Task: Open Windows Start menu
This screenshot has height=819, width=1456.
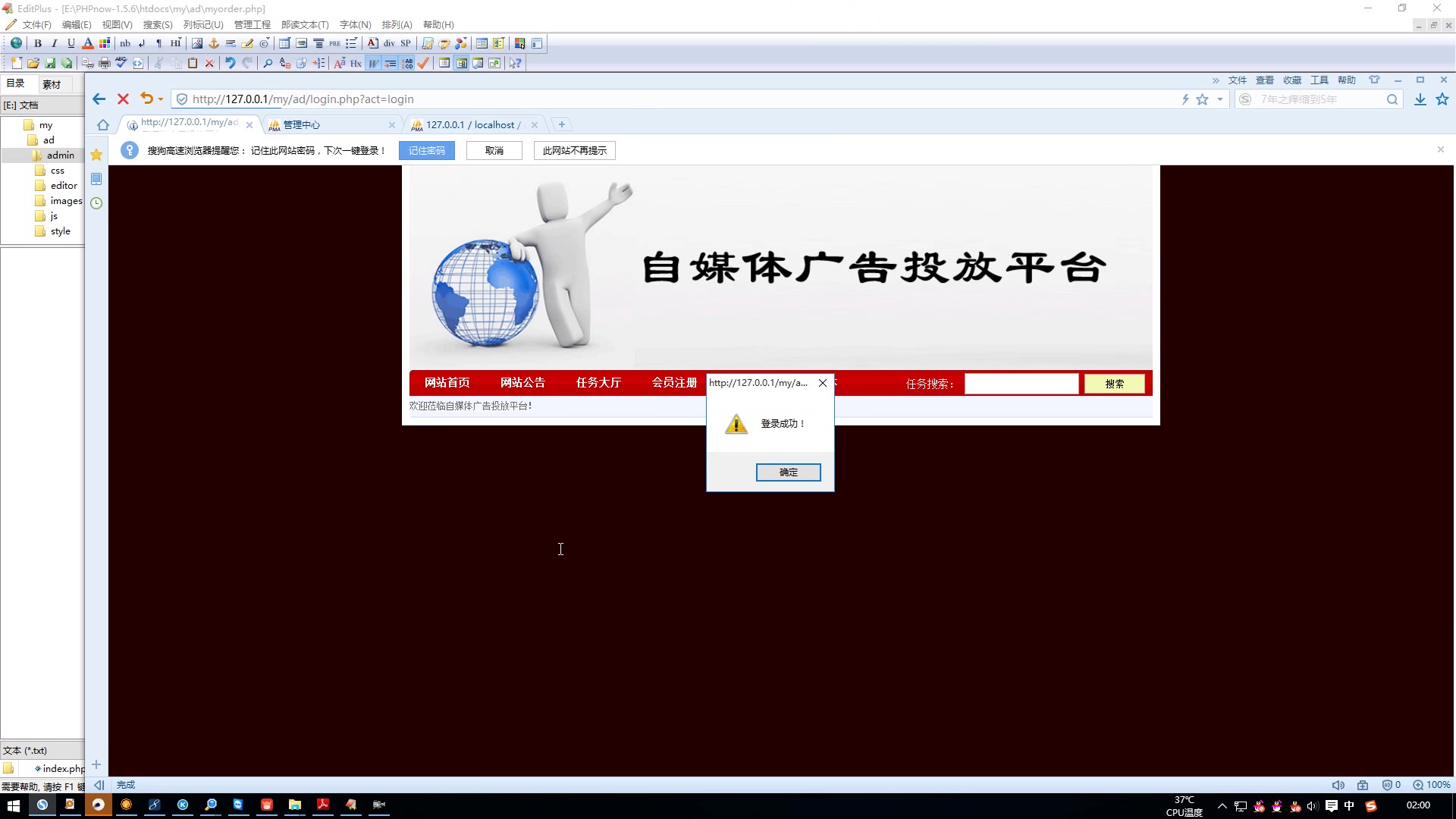Action: (x=14, y=805)
